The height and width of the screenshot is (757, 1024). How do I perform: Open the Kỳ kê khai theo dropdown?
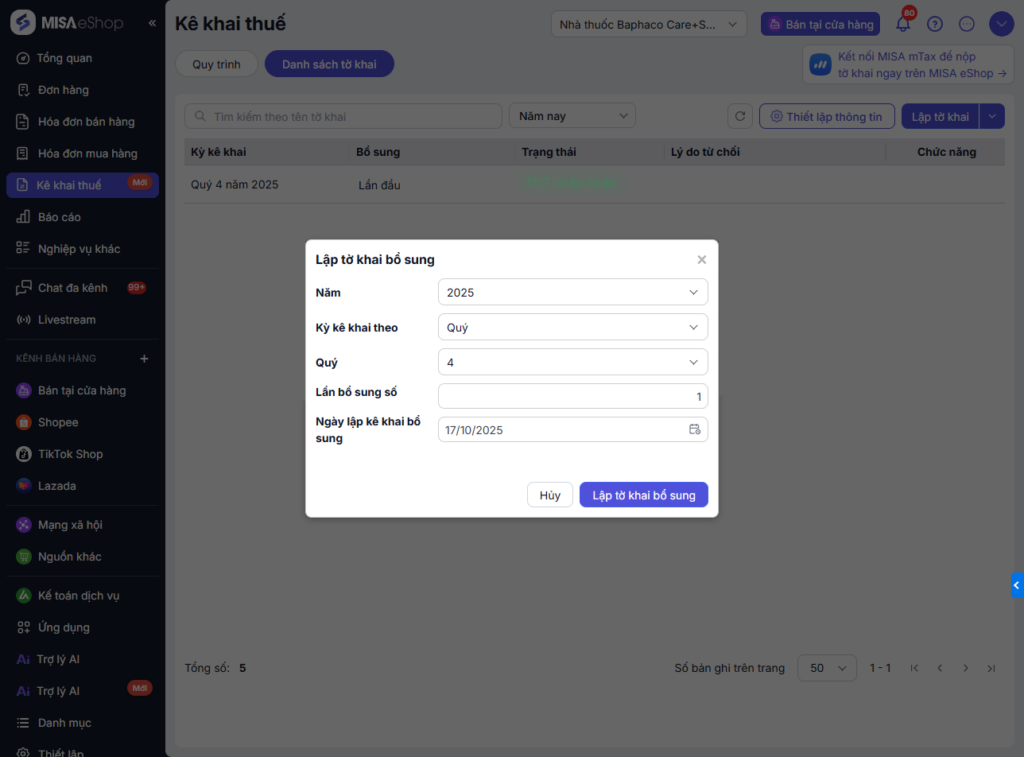coord(573,327)
